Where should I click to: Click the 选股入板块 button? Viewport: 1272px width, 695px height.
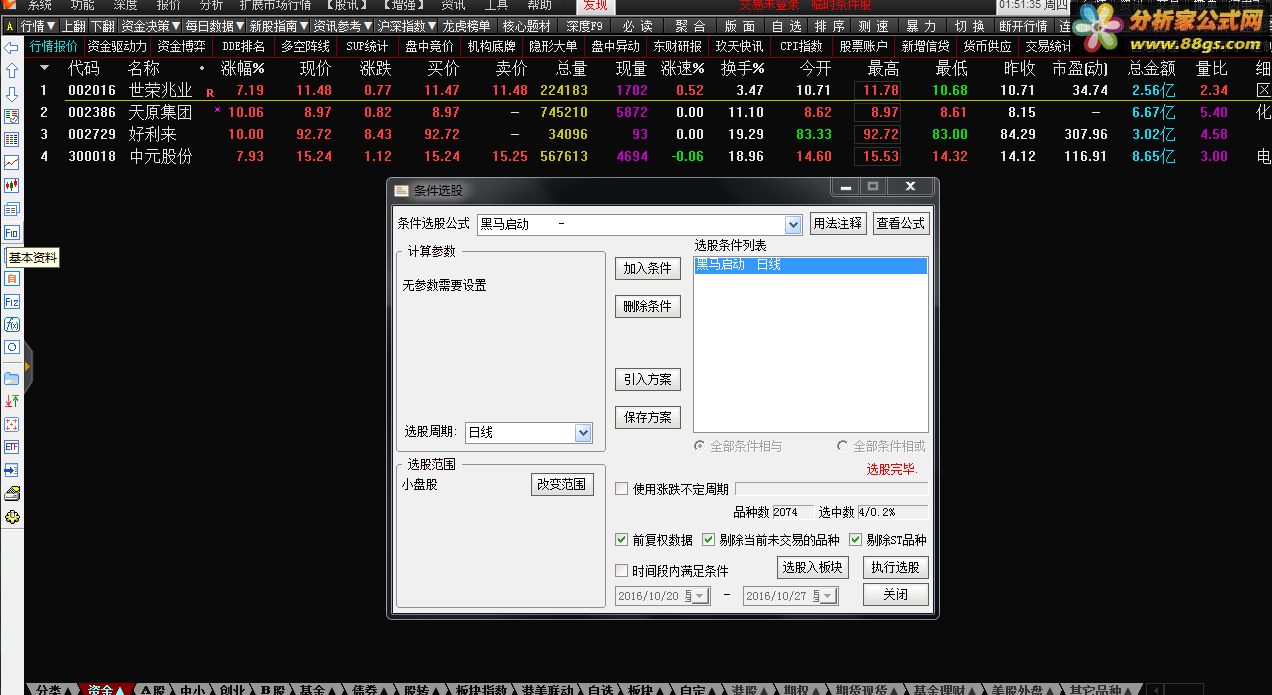pyautogui.click(x=813, y=567)
